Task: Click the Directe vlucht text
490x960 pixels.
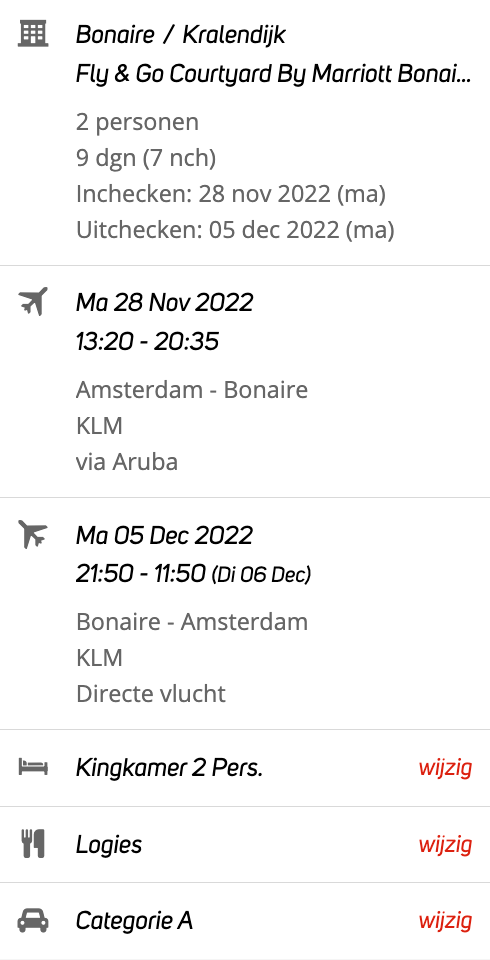Action: 151,694
